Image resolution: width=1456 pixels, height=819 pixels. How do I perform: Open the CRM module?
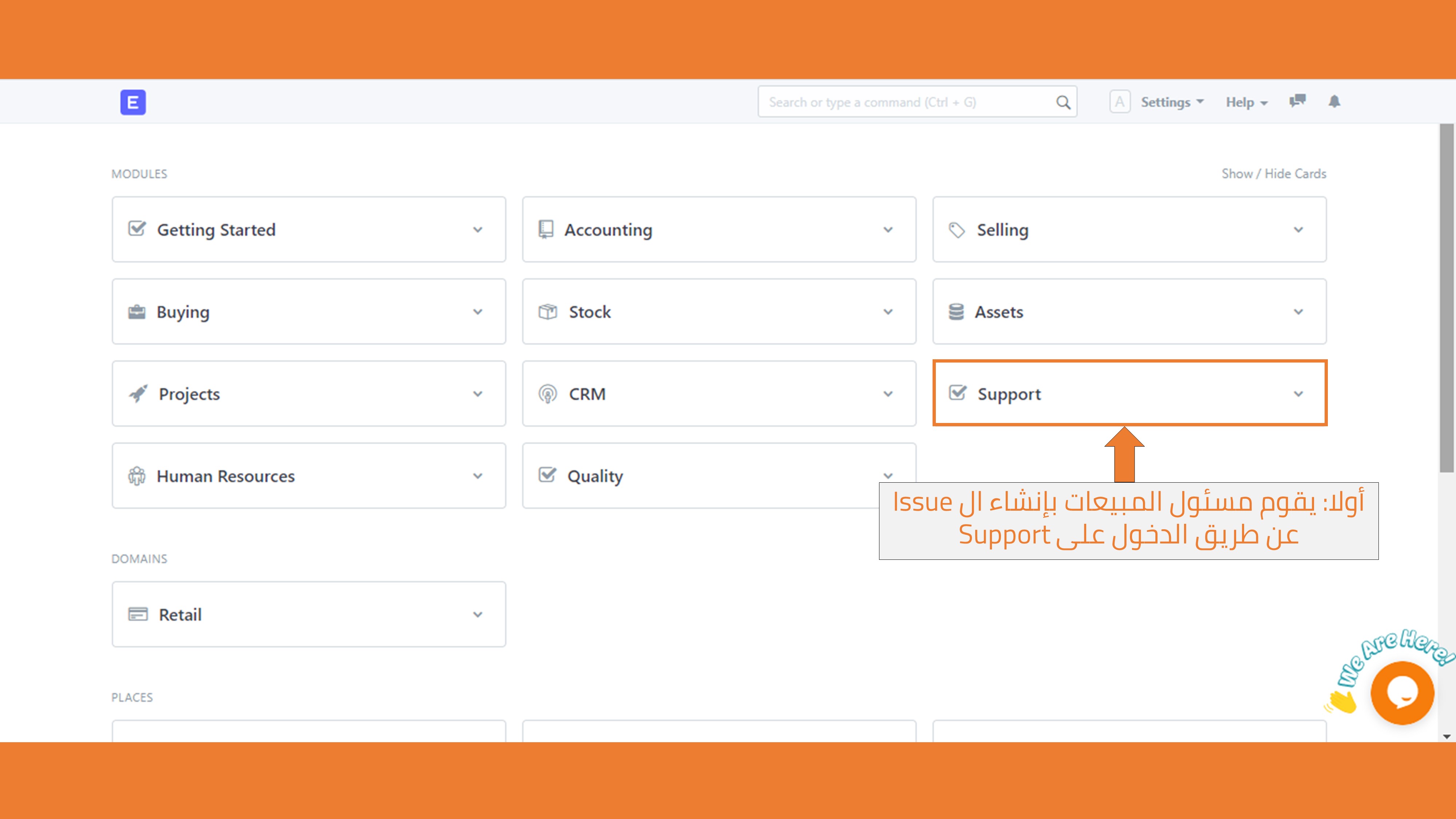(719, 393)
